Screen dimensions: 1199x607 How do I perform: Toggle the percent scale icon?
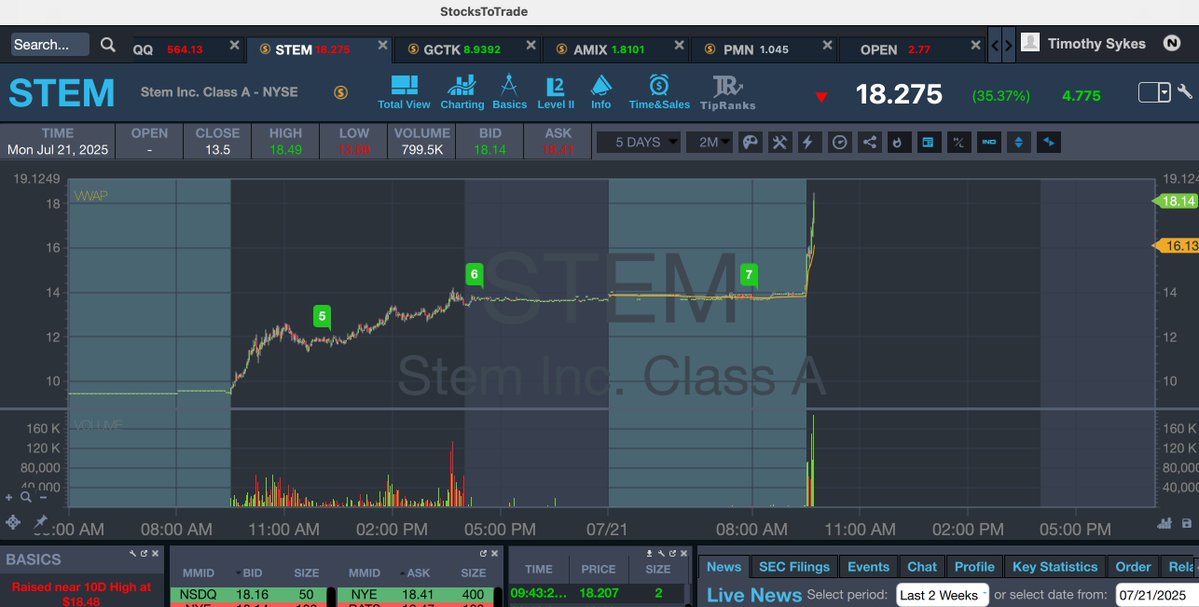pyautogui.click(x=958, y=142)
